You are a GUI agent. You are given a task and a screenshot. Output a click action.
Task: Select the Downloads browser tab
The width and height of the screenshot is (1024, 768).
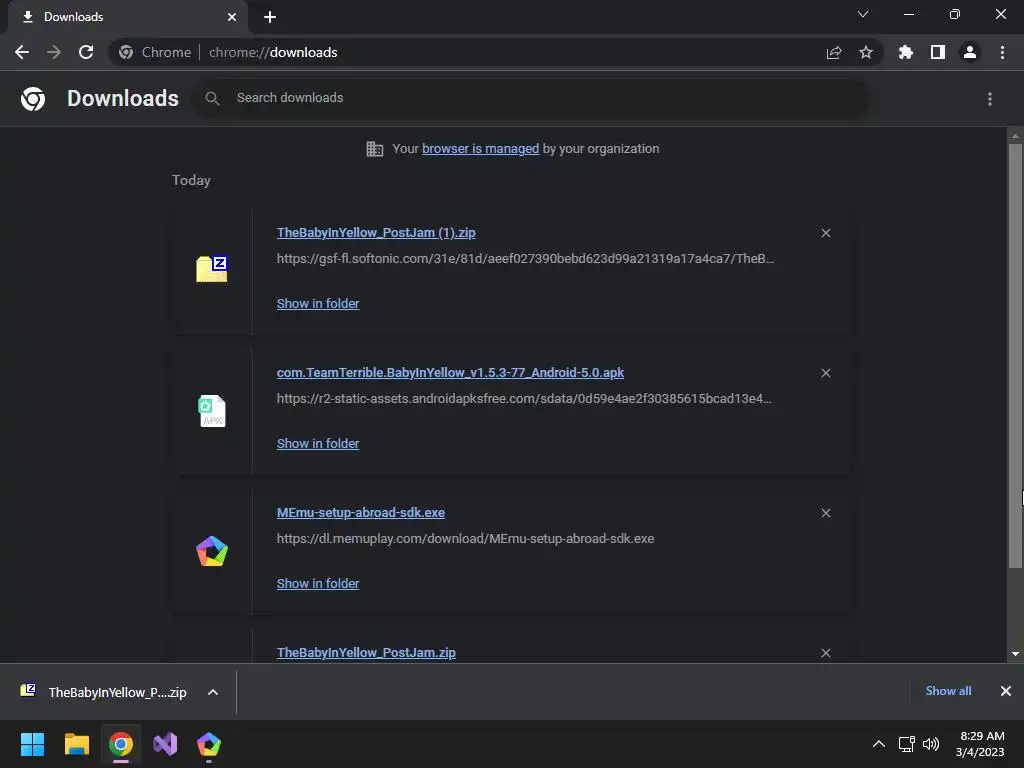[128, 17]
